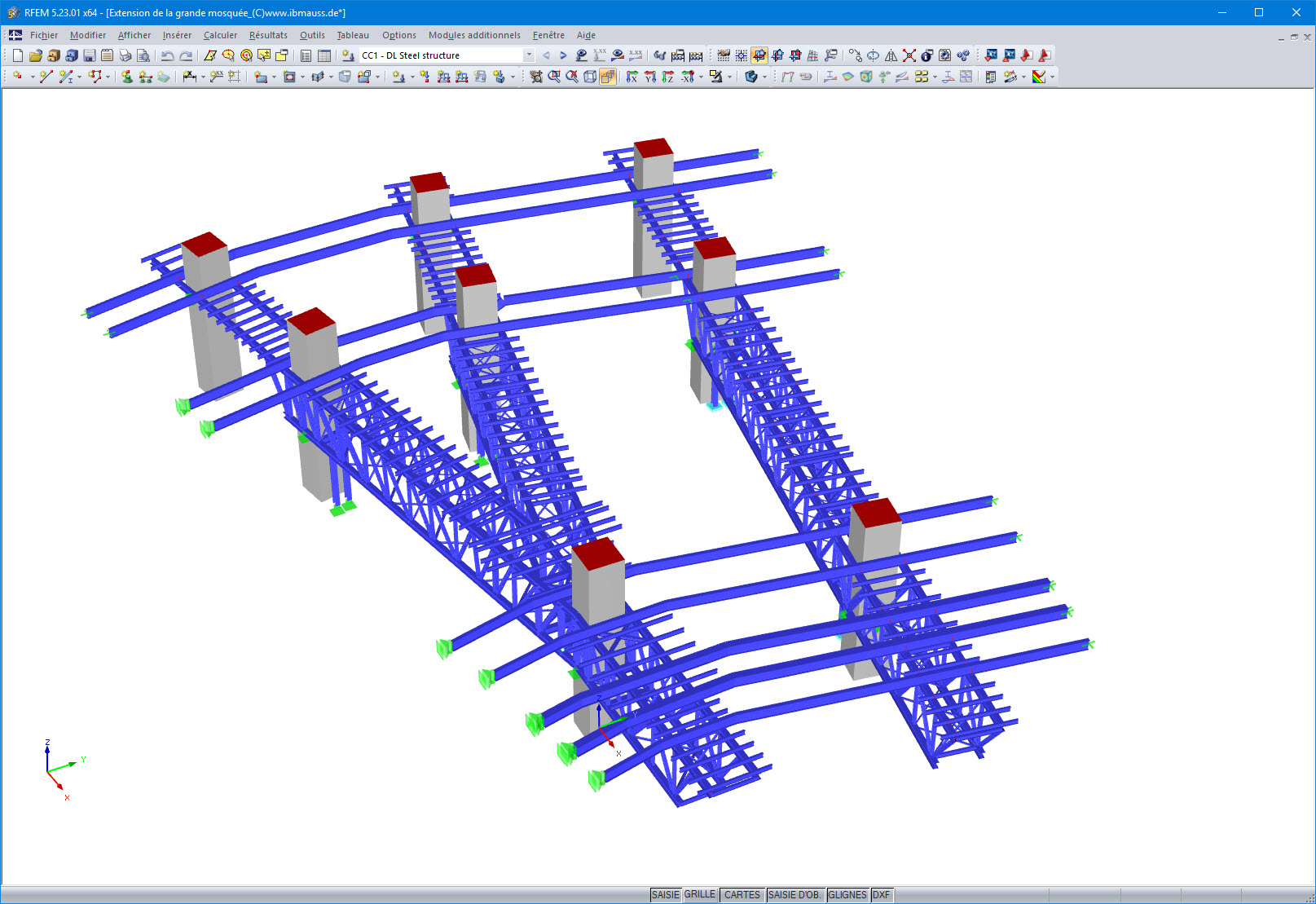Open the Modules additionnels menu

coord(473,35)
